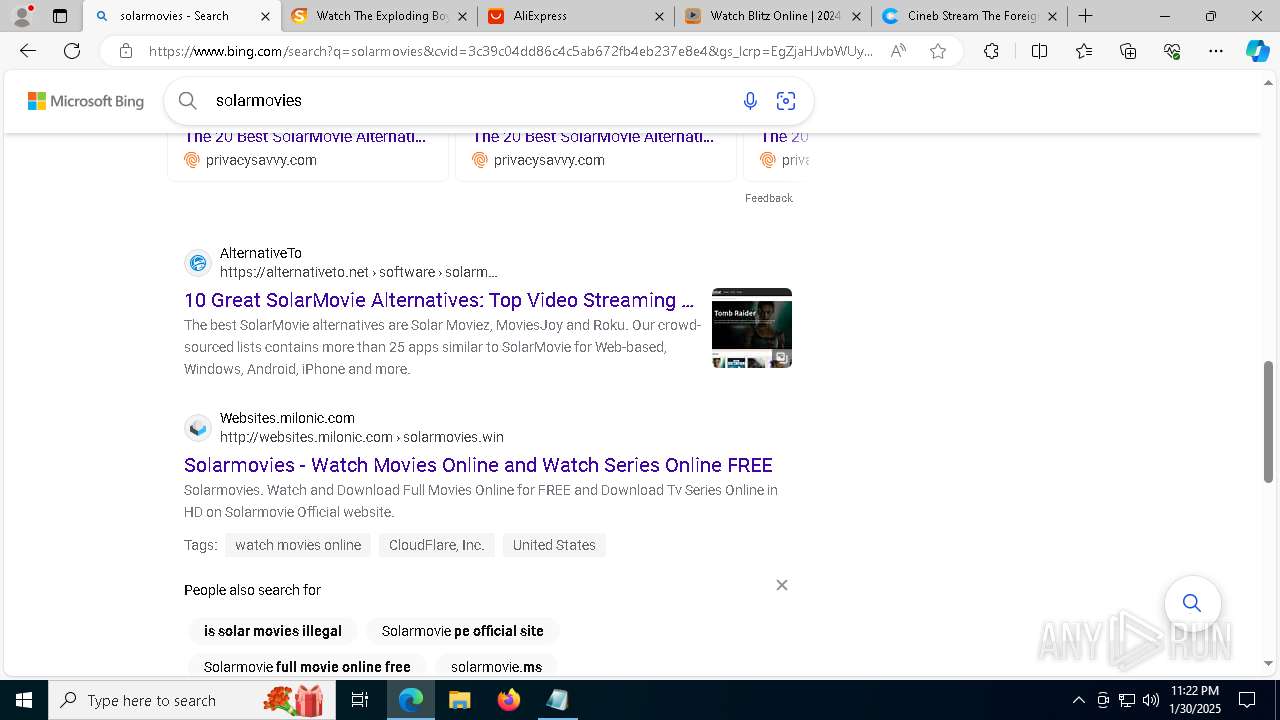Search 'is solar movies illegal' suggestion
1280x720 pixels.
(x=273, y=631)
